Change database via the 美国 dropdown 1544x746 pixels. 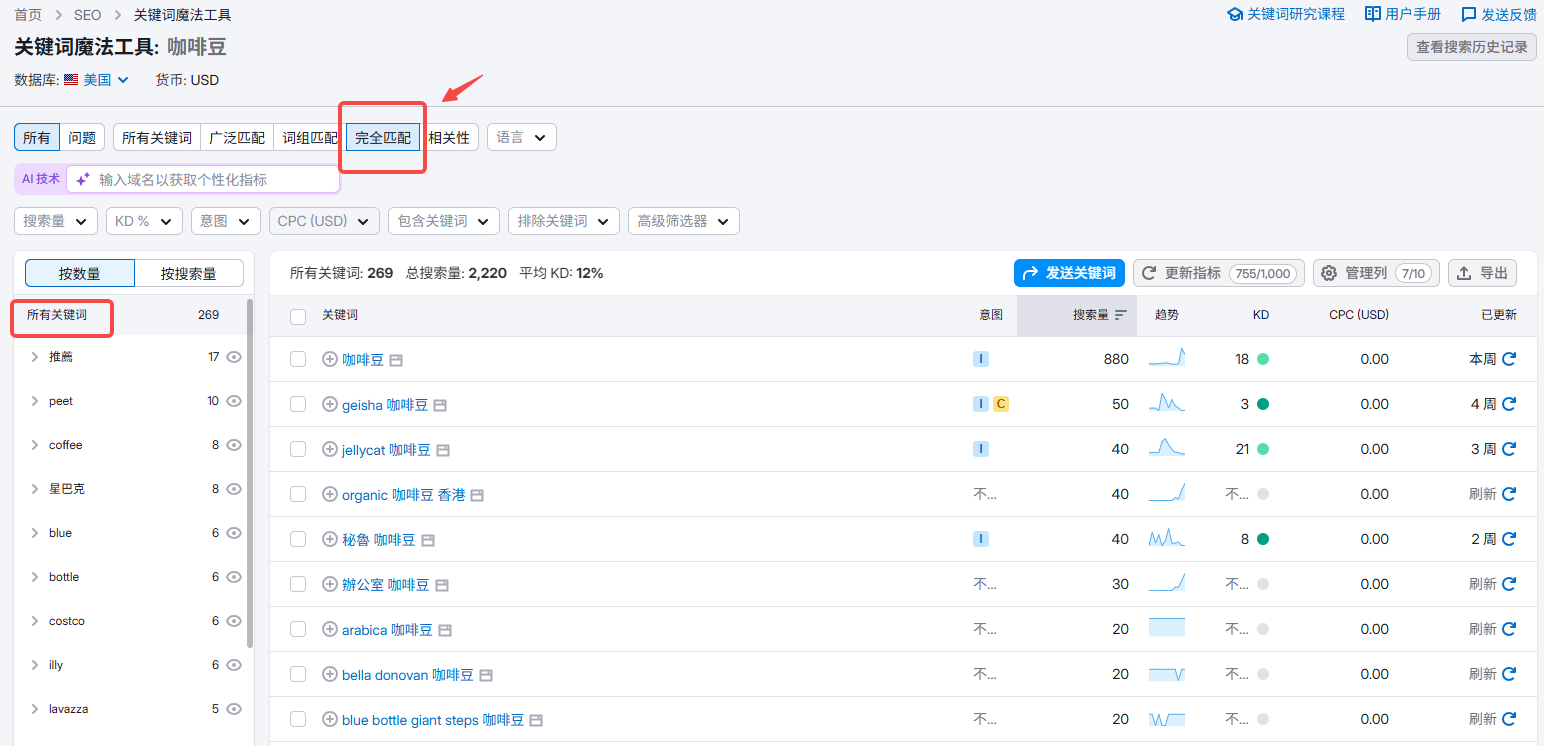coord(96,79)
